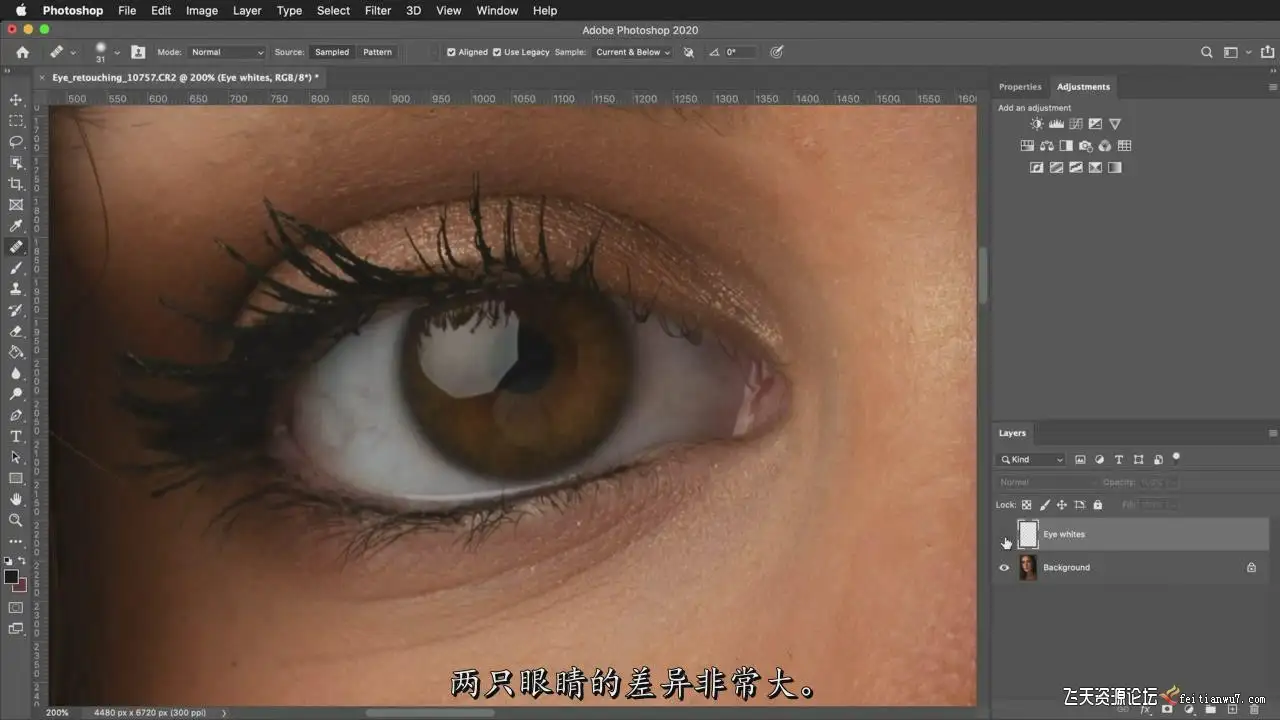This screenshot has width=1280, height=720.
Task: Add a Black & White adjustment
Action: (x=1066, y=146)
